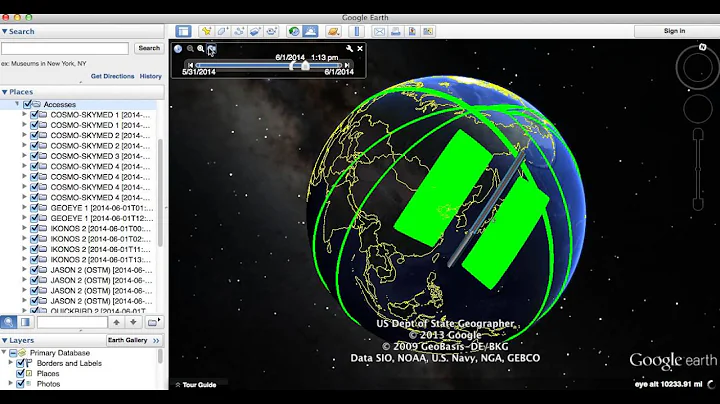
Task: Uncheck the Places layer checkbox
Action: (x=20, y=373)
